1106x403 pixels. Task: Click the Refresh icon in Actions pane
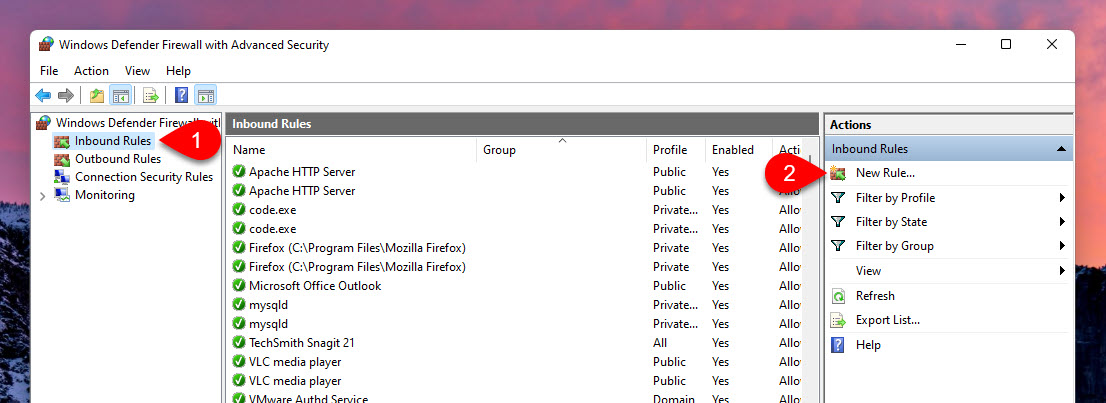point(838,296)
